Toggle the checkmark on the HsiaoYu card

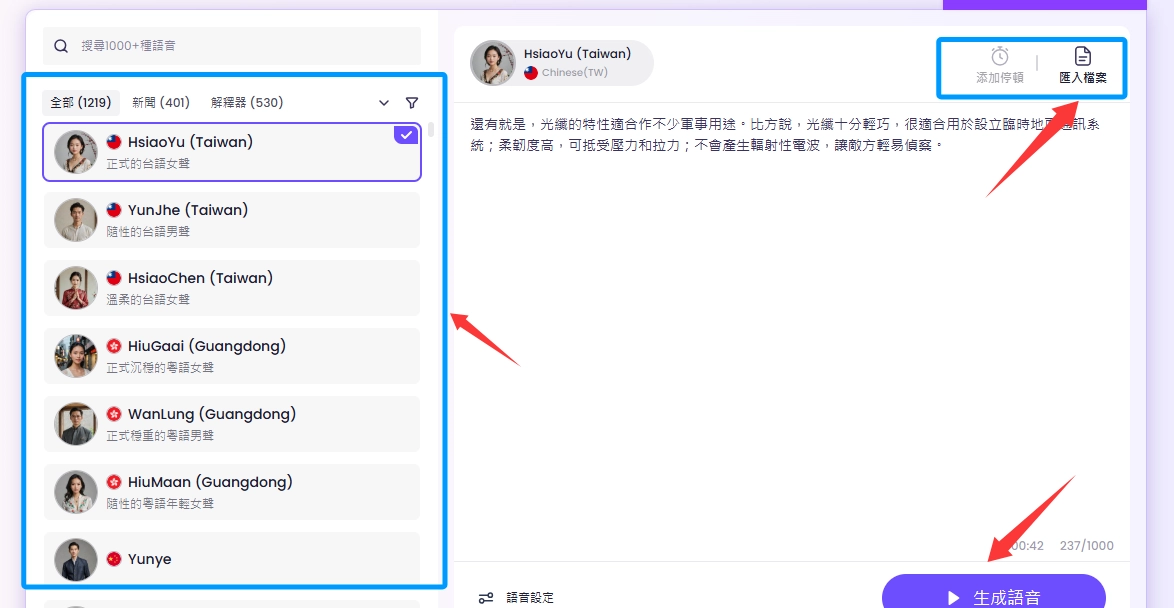(406, 135)
